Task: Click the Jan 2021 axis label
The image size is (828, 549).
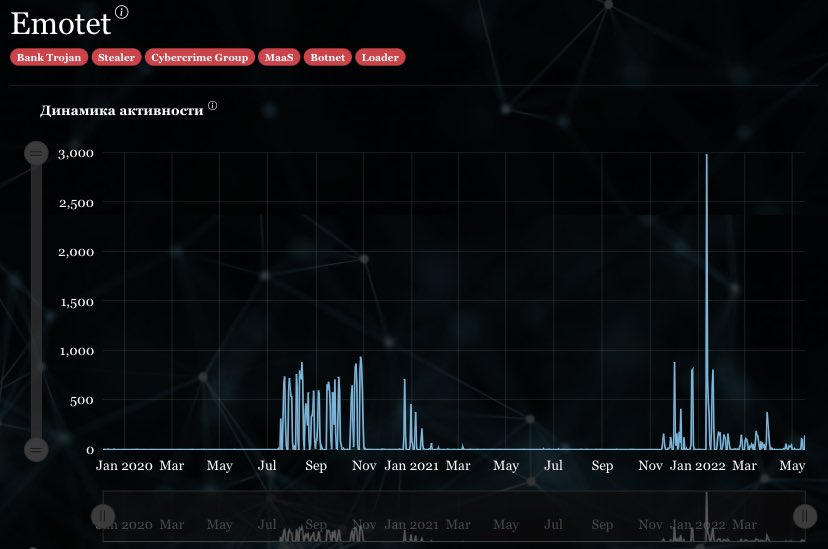Action: click(x=411, y=466)
